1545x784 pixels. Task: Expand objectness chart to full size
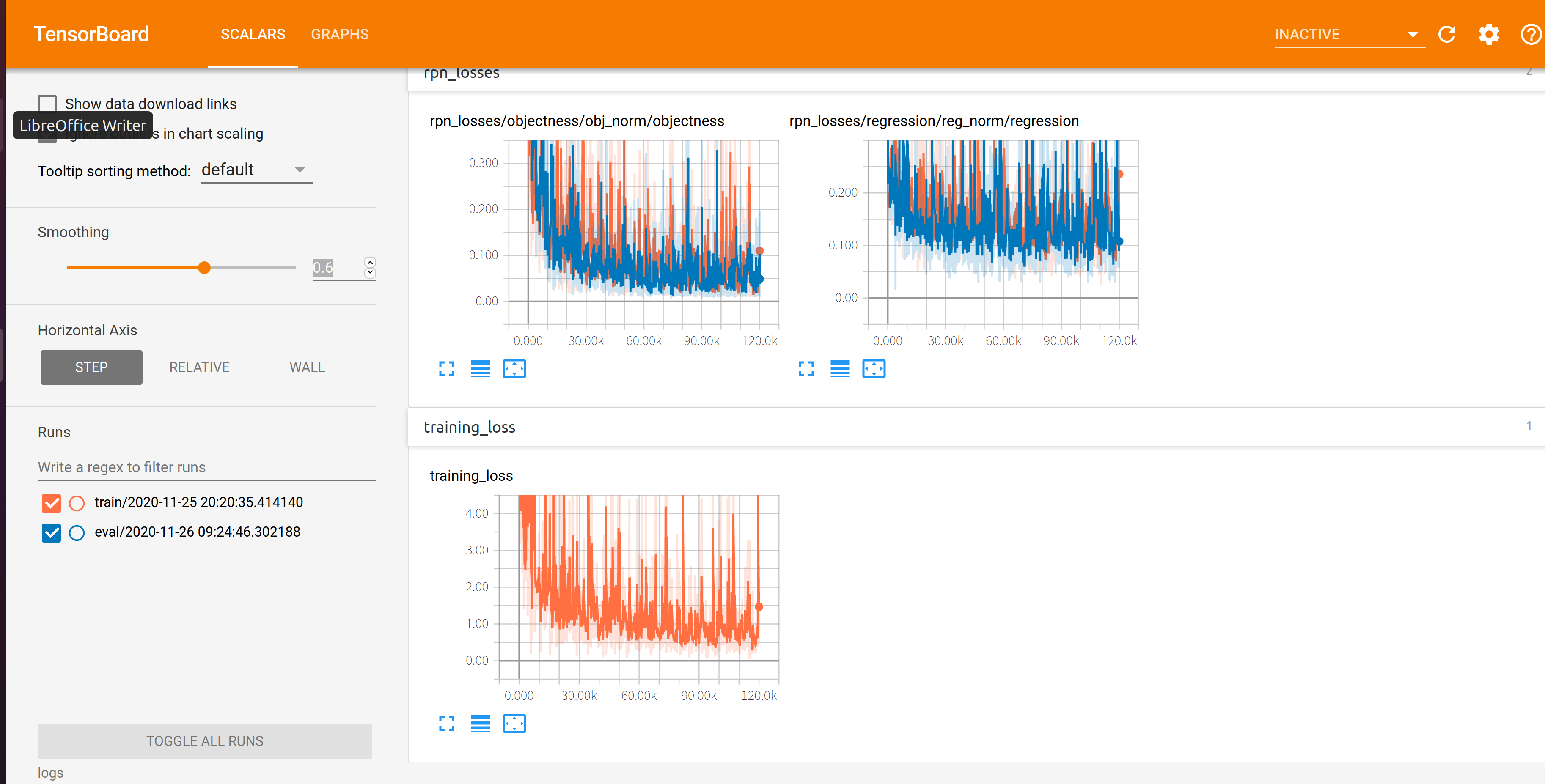click(446, 369)
